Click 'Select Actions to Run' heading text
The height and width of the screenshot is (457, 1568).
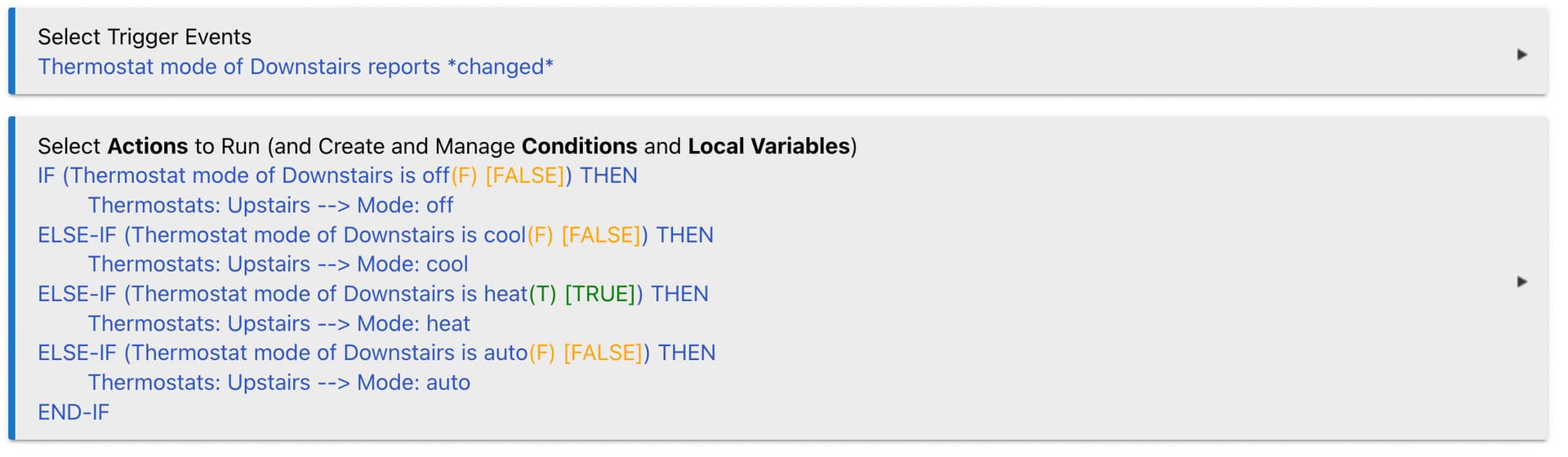tap(149, 146)
